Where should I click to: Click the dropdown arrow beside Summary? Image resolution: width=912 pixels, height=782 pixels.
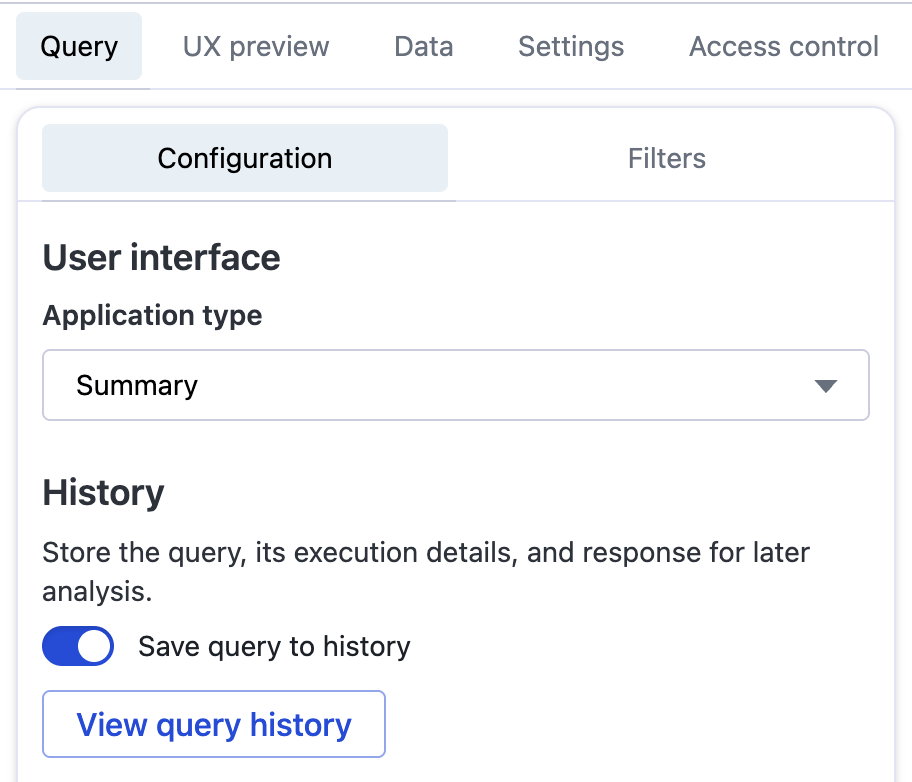coord(825,386)
